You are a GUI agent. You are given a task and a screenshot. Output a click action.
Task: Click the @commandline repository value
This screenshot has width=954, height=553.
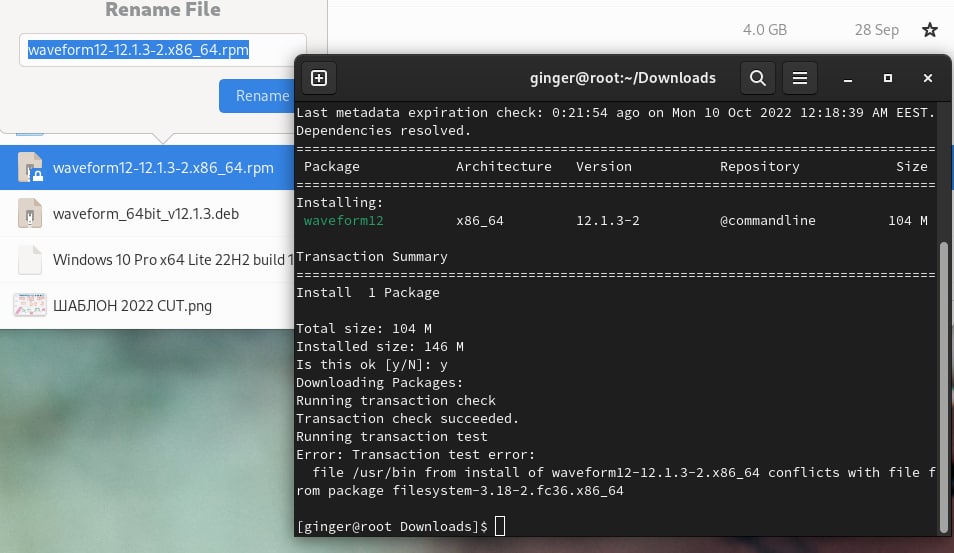pyautogui.click(x=768, y=221)
